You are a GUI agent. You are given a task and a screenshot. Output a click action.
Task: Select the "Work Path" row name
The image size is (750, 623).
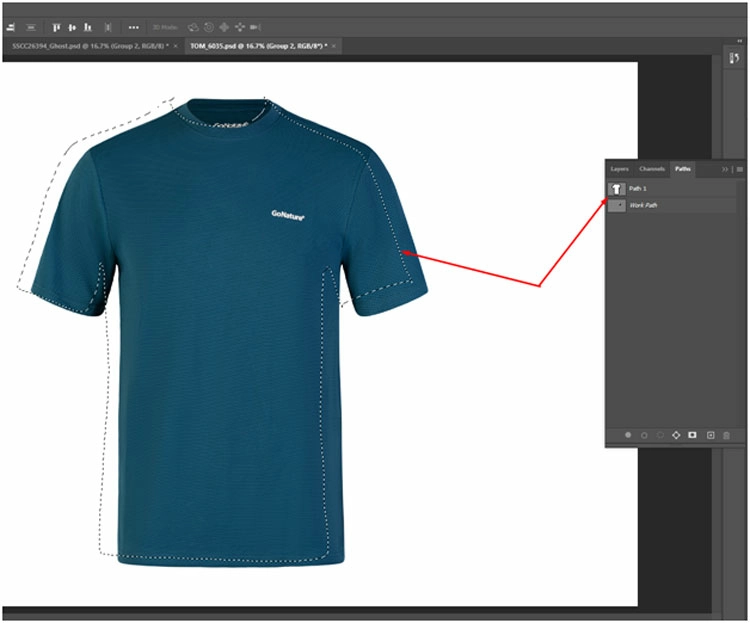point(643,205)
